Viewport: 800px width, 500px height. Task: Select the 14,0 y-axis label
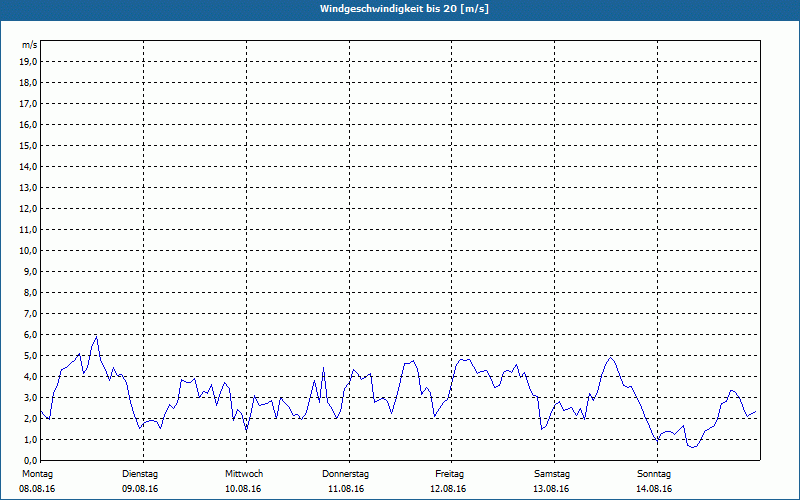(28, 166)
